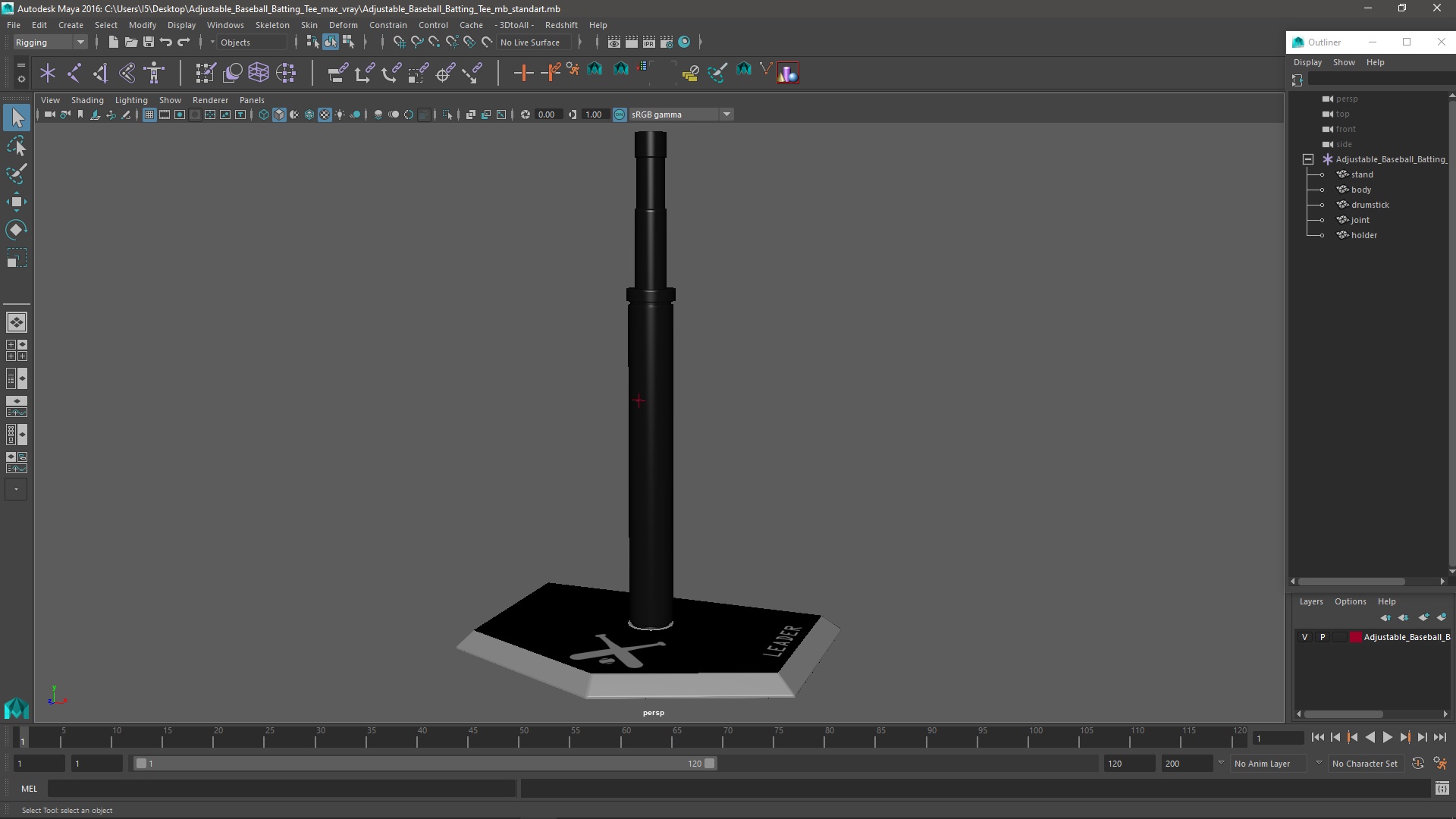Go to the start of playback range
The height and width of the screenshot is (819, 1456).
[1317, 737]
